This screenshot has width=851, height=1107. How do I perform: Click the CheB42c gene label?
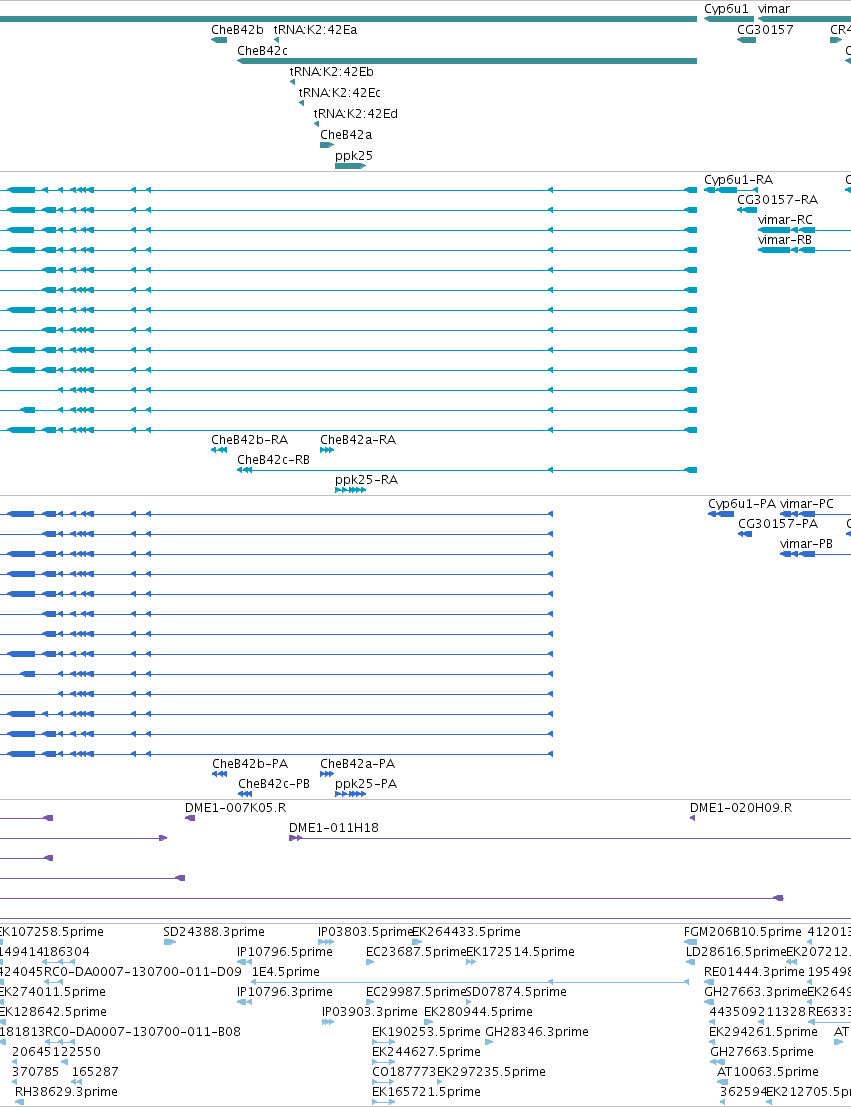(x=263, y=51)
